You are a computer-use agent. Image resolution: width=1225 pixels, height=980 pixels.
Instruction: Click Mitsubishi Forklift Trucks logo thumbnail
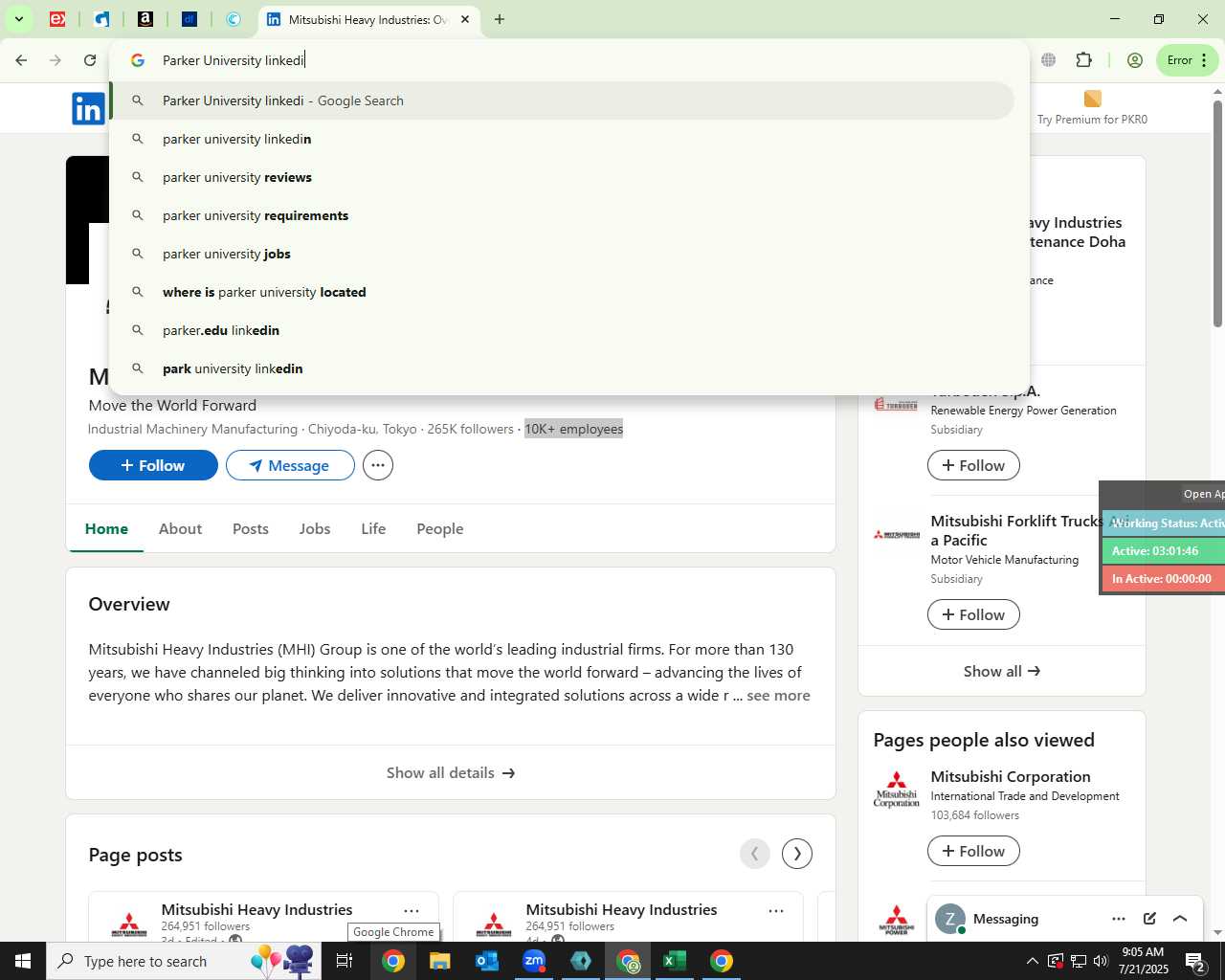[x=897, y=534]
